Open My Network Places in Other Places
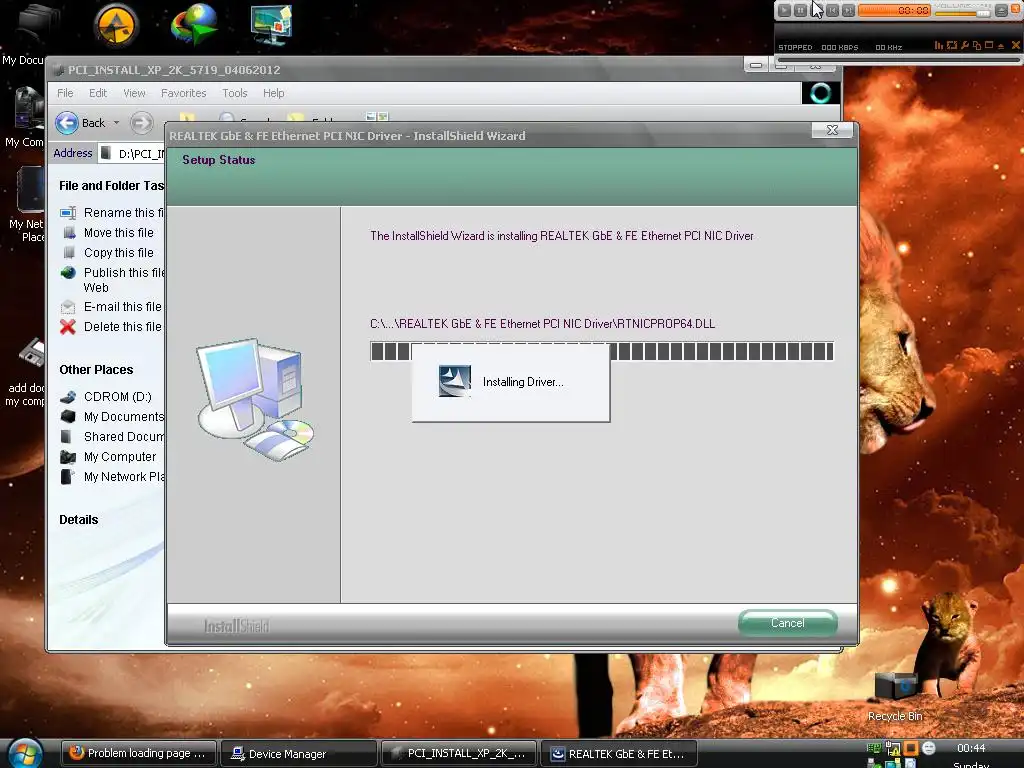Viewport: 1024px width, 768px height. coord(124,477)
